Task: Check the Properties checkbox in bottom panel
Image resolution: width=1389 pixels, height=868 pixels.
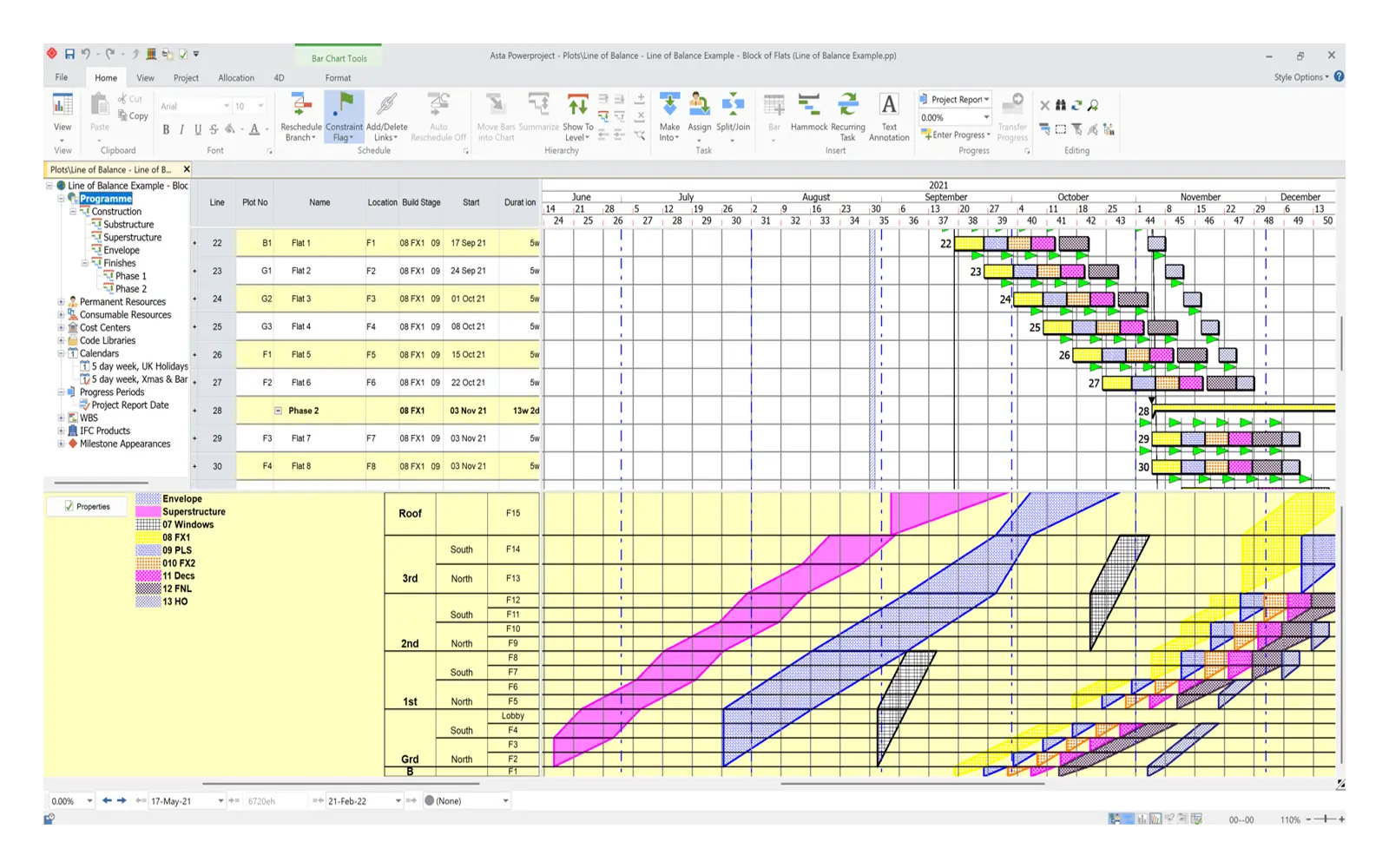Action: 68,506
